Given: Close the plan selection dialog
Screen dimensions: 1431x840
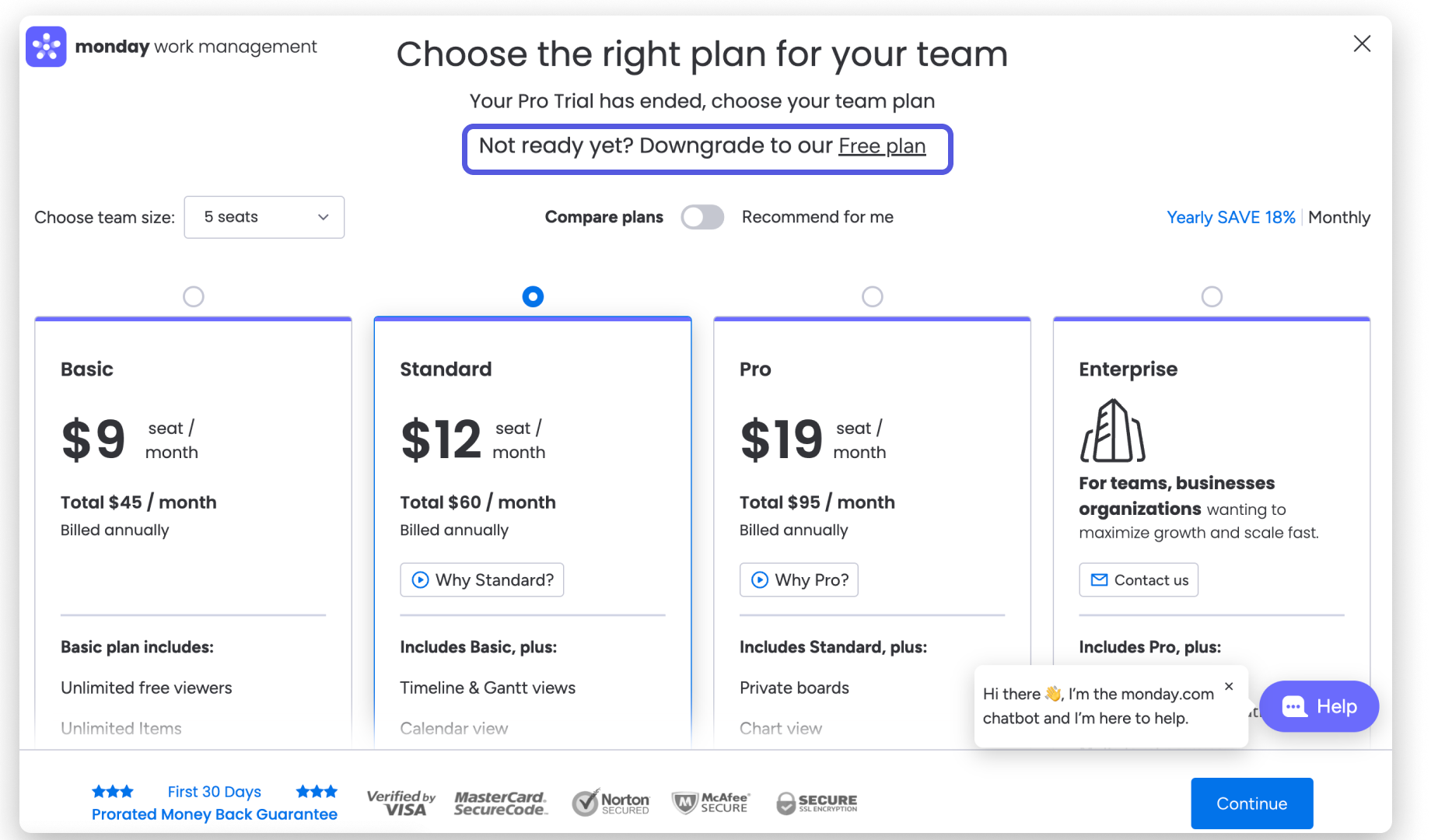Looking at the screenshot, I should tap(1362, 44).
